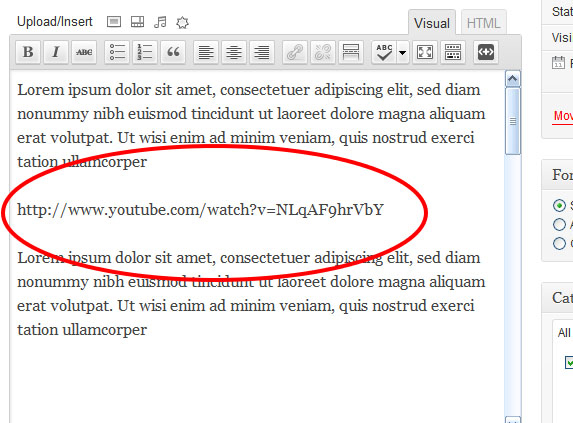This screenshot has width=573, height=423.
Task: Insert the More tag
Action: click(351, 52)
